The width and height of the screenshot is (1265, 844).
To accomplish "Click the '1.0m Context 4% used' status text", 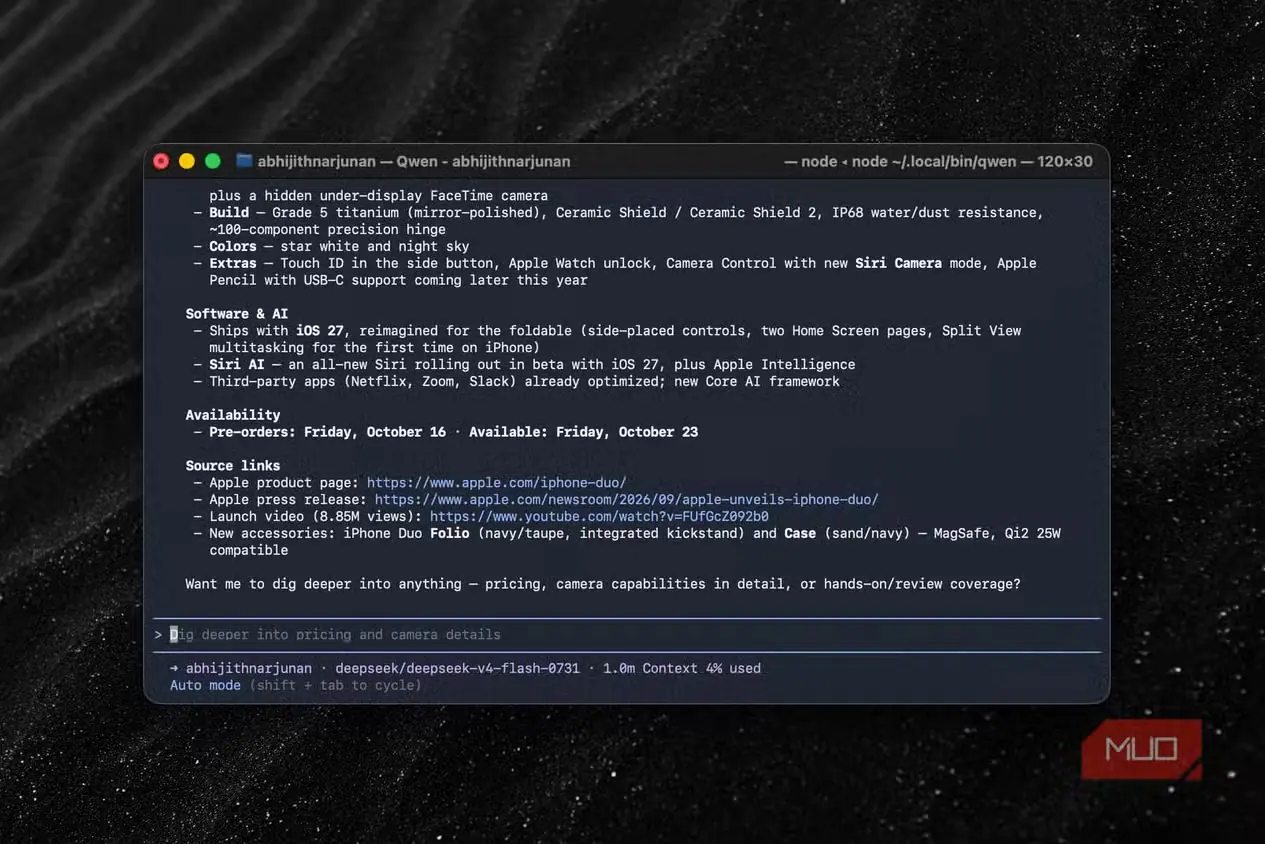I will pyautogui.click(x=682, y=669).
